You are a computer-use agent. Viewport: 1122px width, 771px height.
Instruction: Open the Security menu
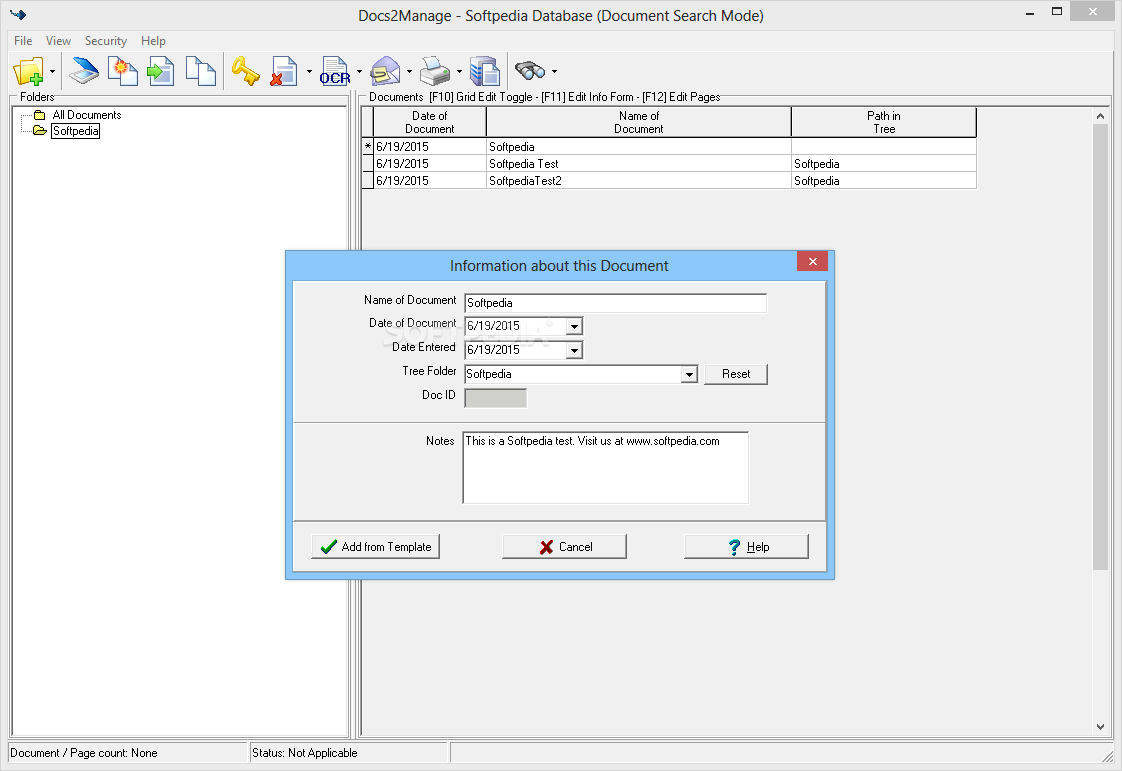pos(106,41)
